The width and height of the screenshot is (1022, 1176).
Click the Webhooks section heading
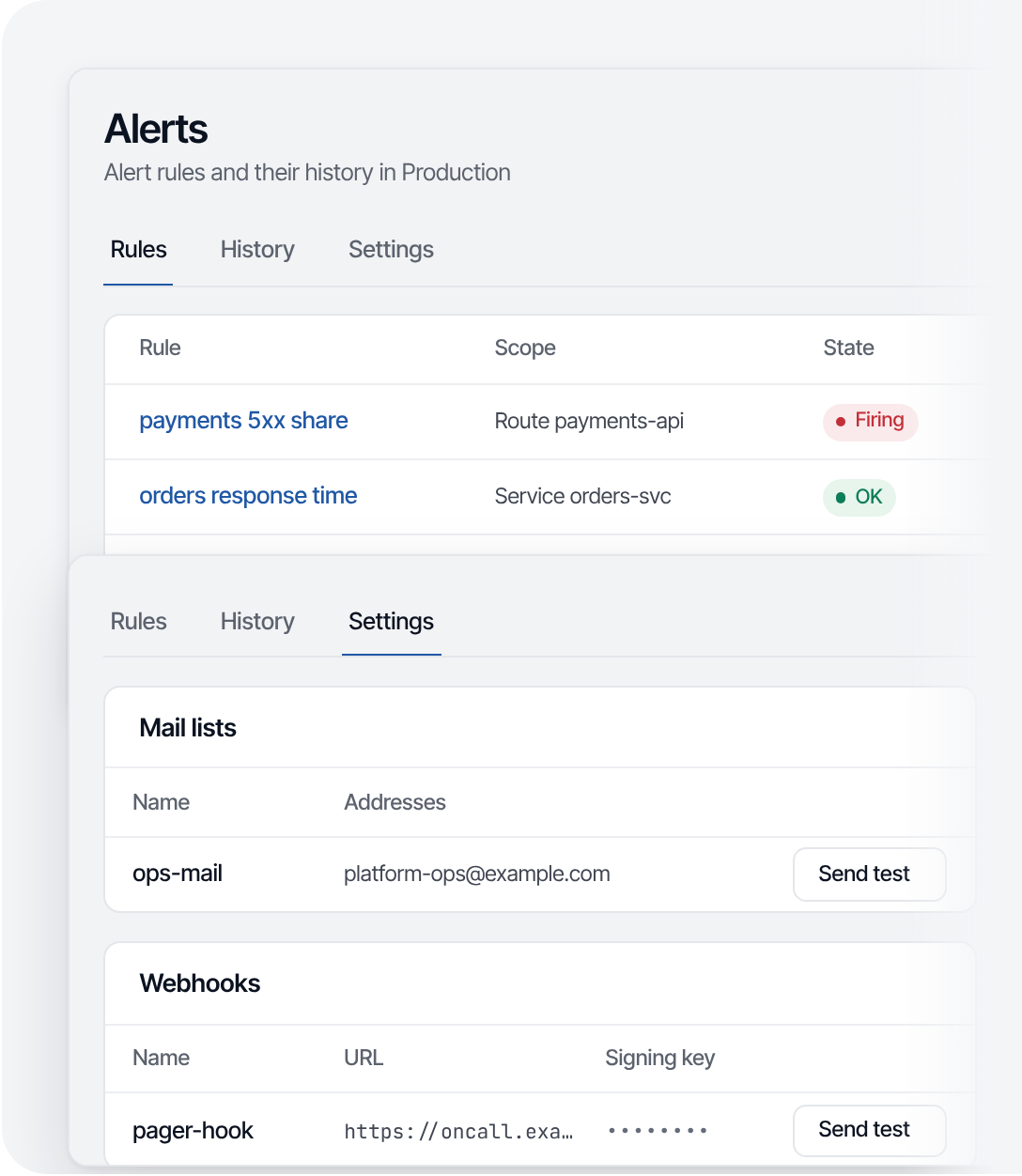click(200, 984)
